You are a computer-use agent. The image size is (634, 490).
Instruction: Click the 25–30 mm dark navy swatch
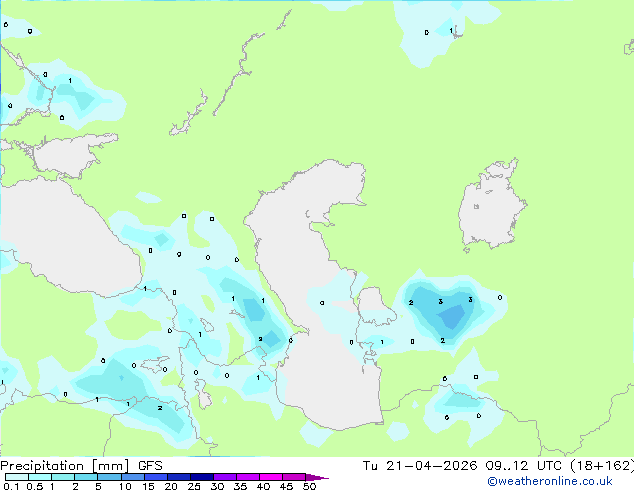coord(201,477)
